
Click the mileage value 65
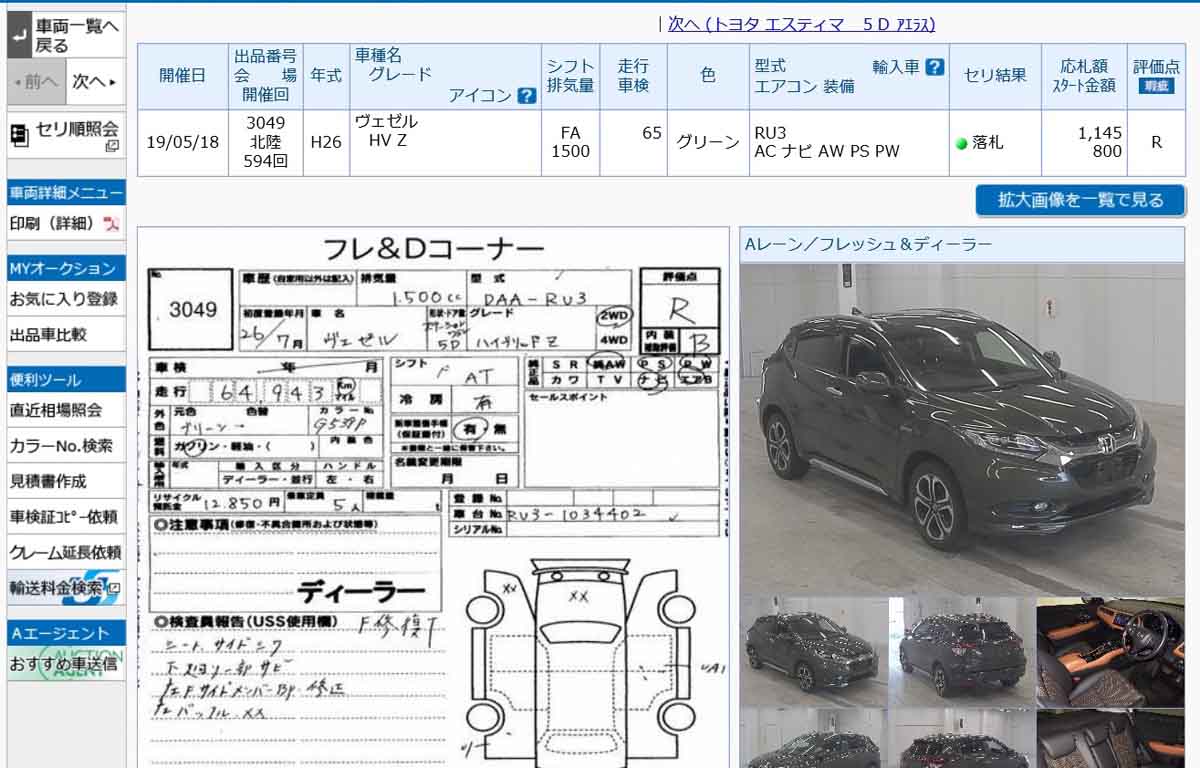click(652, 133)
